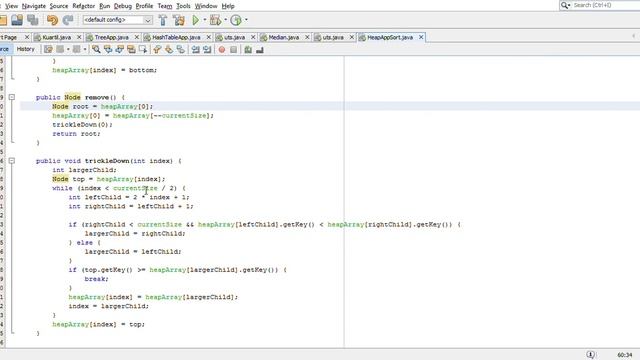Switch editor to Source view
640x360 pixels.
click(x=4, y=49)
